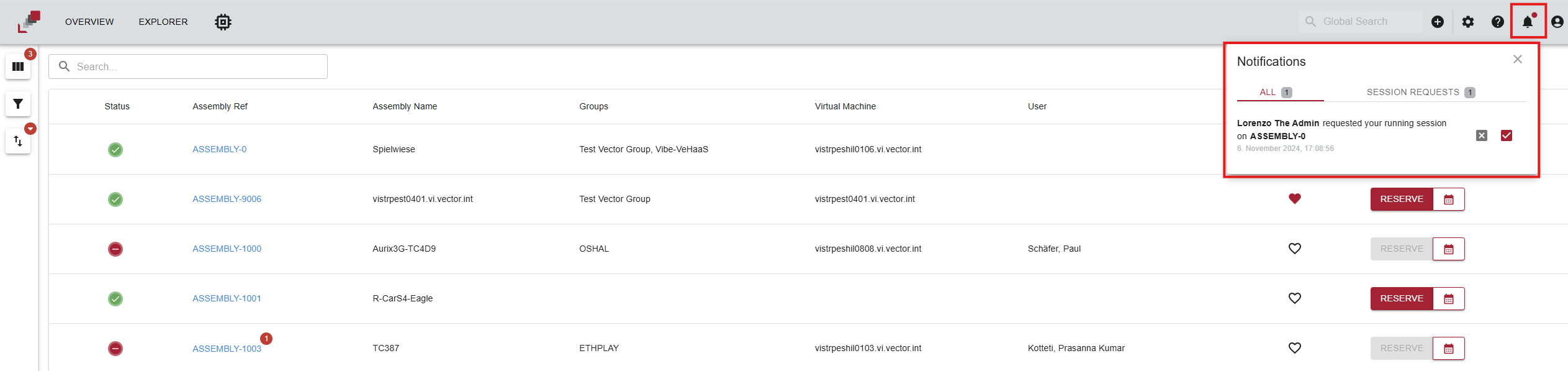Image resolution: width=1568 pixels, height=371 pixels.
Task: Click the Status column header
Action: [x=117, y=106]
